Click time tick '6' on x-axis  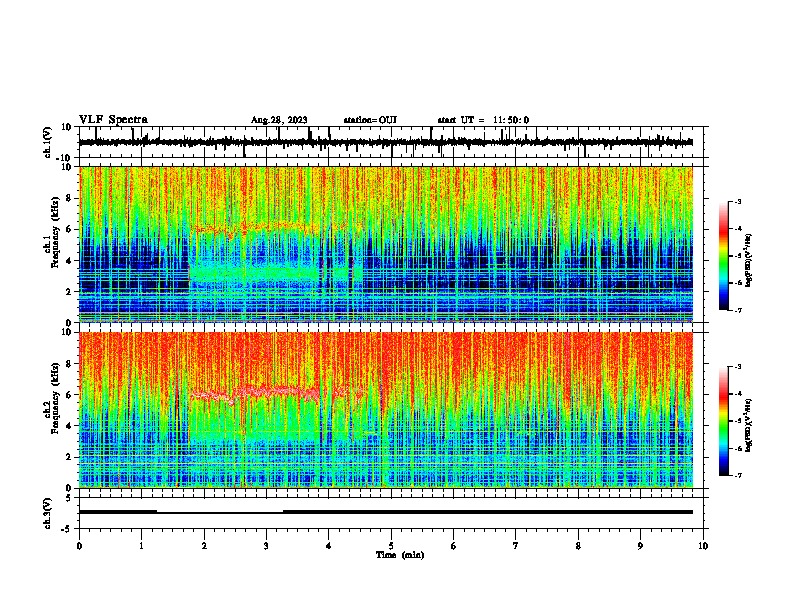click(454, 546)
